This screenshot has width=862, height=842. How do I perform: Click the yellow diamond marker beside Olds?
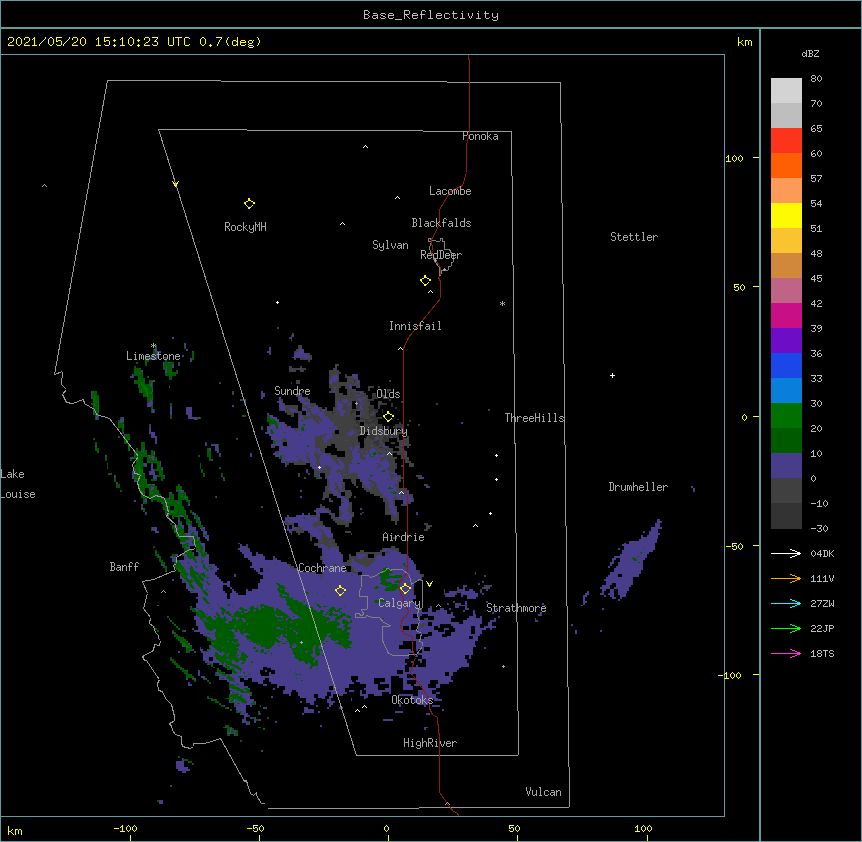click(388, 417)
